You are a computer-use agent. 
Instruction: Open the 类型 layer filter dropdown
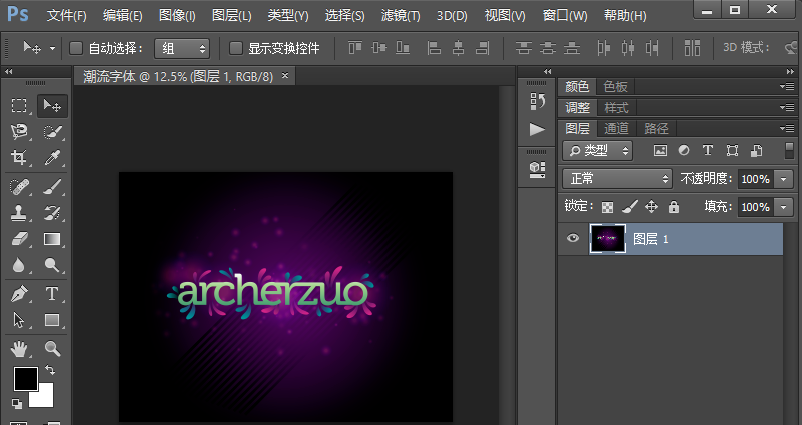click(x=598, y=150)
